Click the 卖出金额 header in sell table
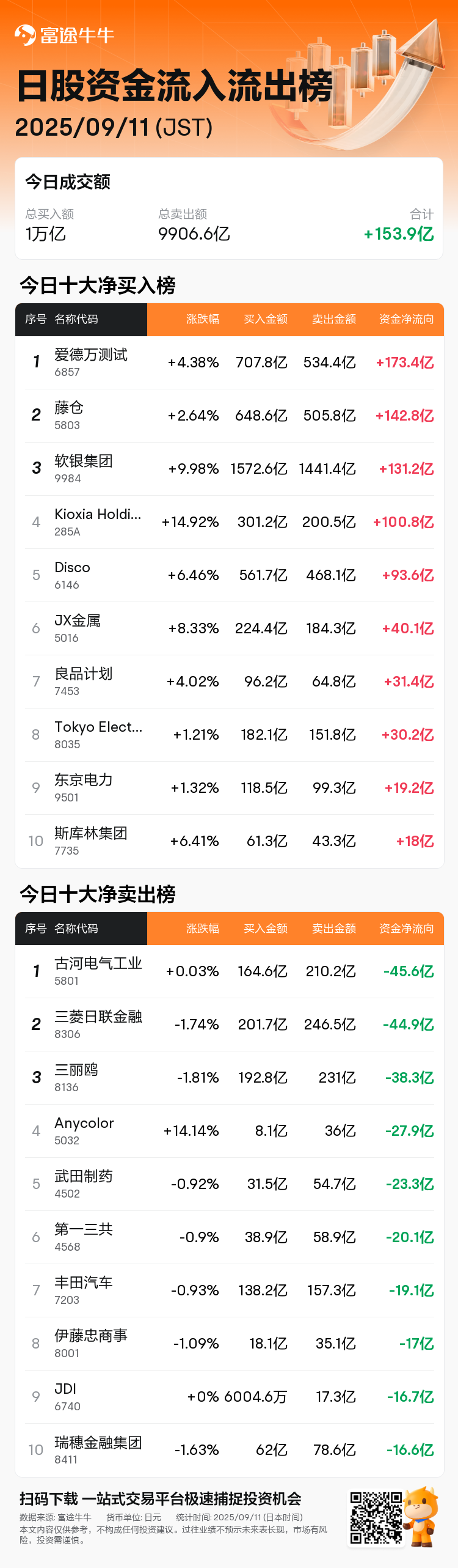Screen dimensions: 458x1568 [334, 929]
